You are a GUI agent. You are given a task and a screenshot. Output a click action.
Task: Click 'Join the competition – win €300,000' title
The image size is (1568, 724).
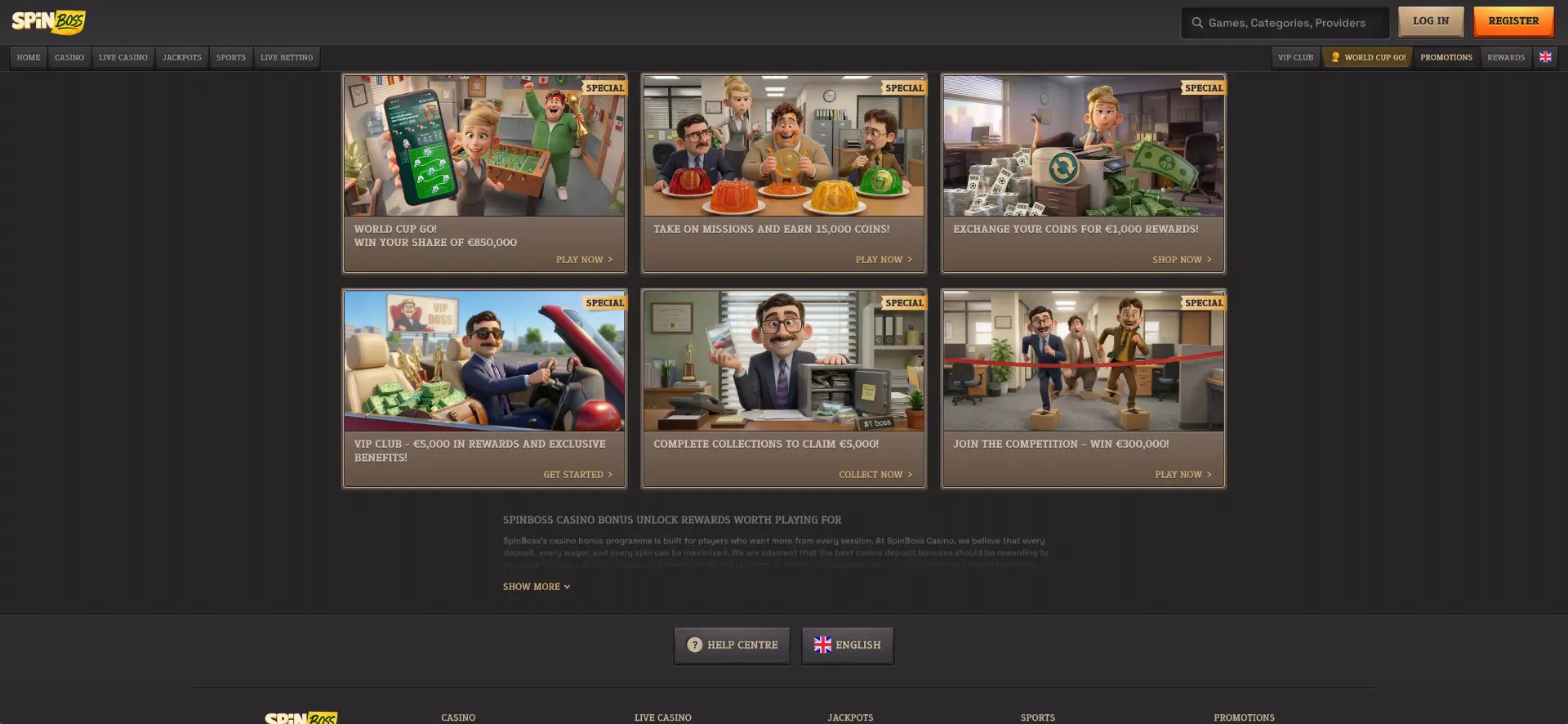coord(1061,445)
